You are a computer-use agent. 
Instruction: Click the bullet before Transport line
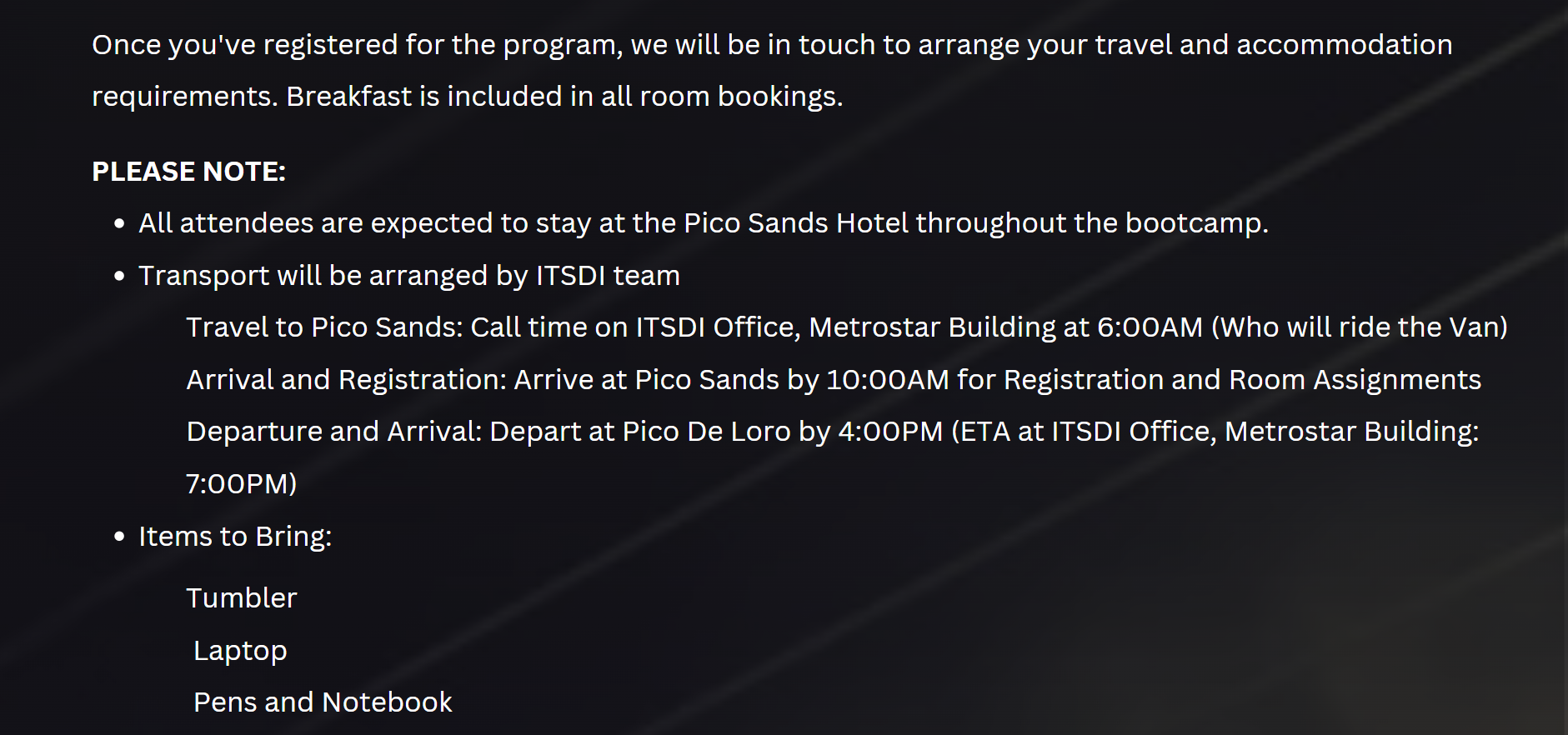[119, 276]
